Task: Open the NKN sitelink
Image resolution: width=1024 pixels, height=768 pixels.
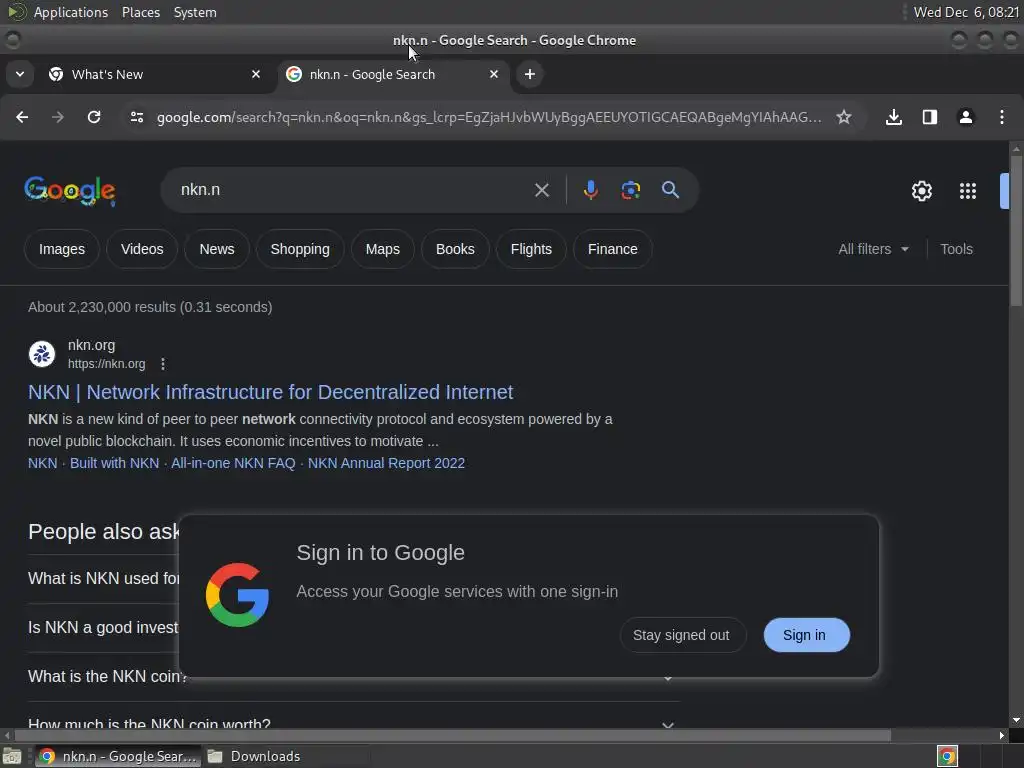Action: (x=42, y=463)
